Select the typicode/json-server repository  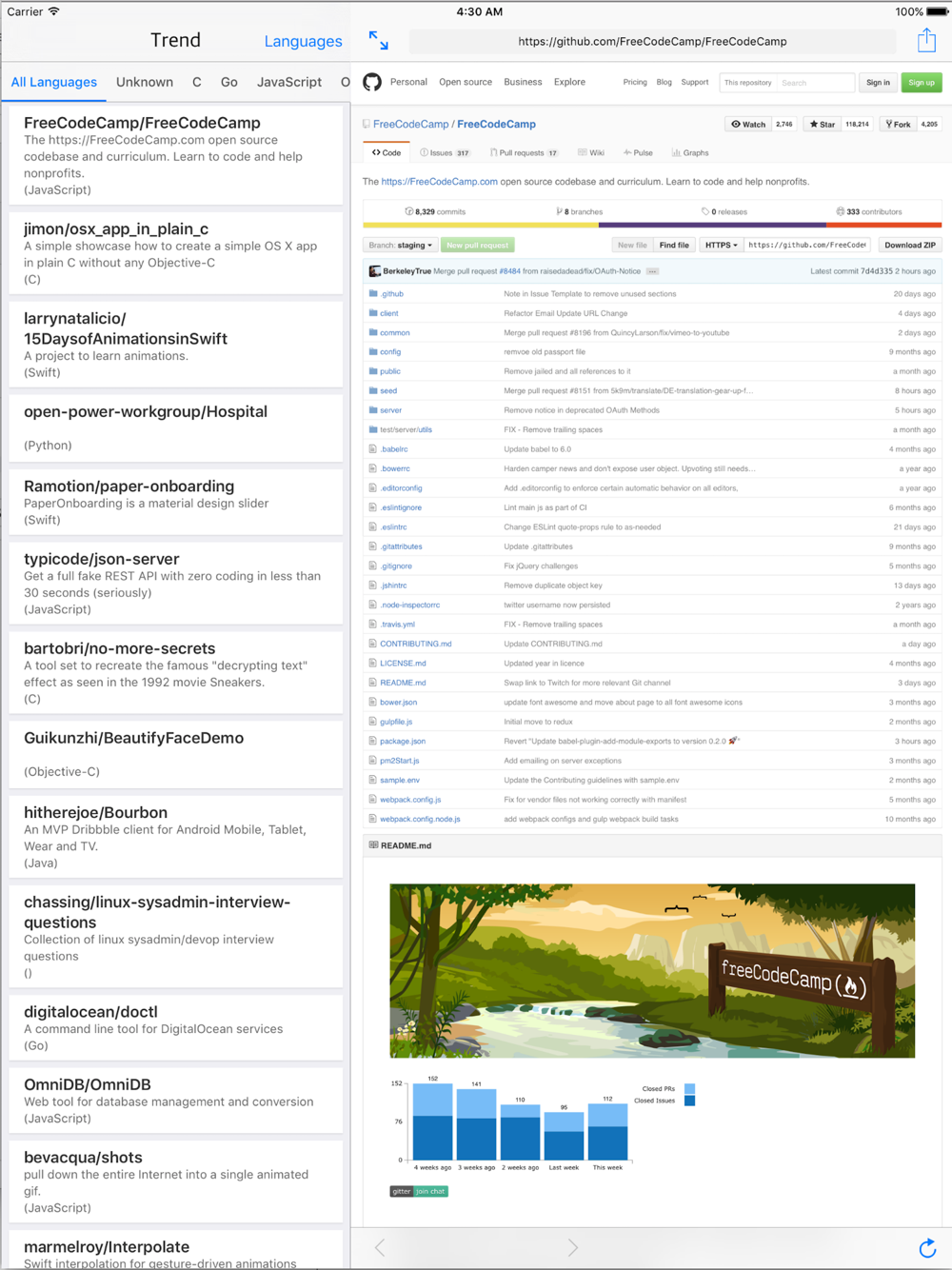[x=176, y=584]
